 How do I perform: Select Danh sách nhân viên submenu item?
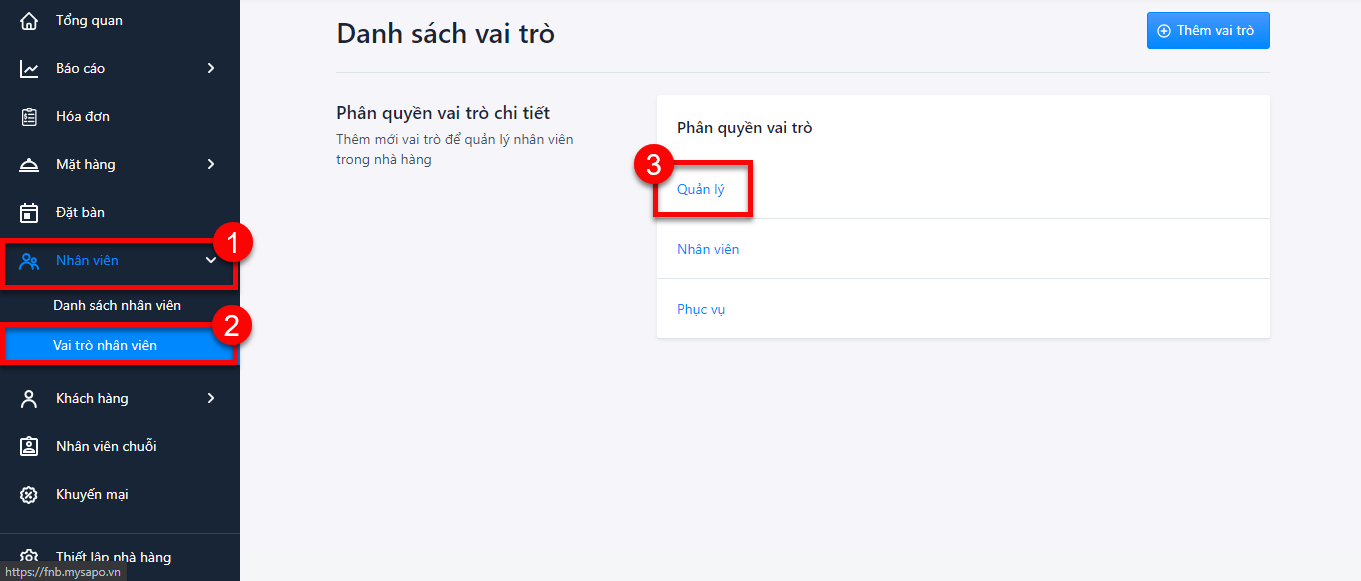coord(120,305)
